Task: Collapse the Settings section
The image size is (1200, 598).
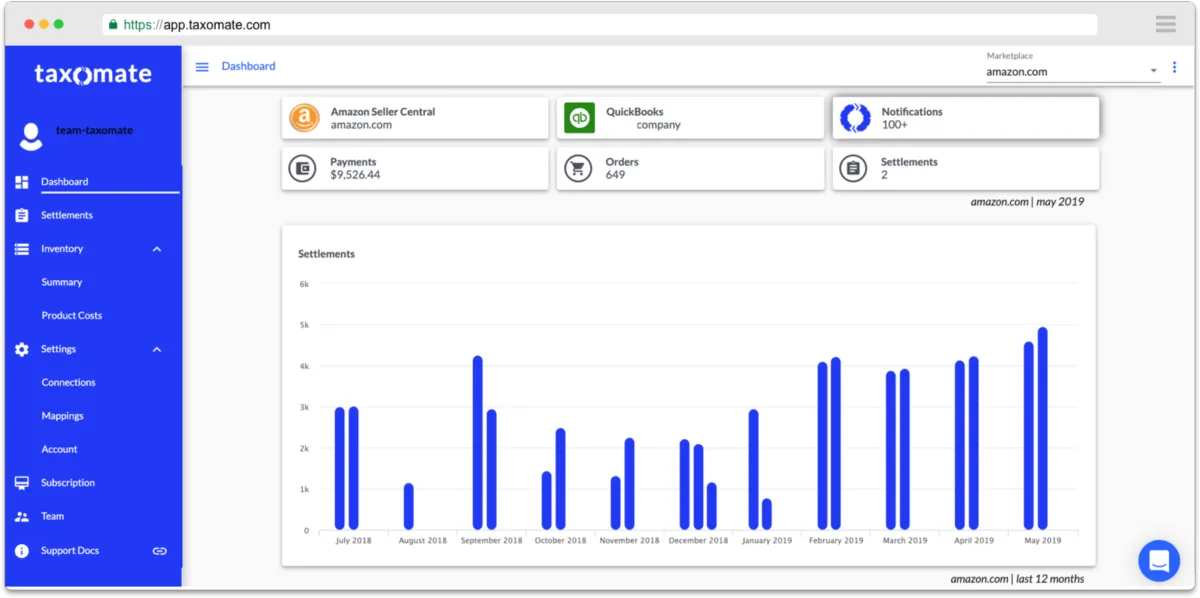Action: pyautogui.click(x=157, y=349)
